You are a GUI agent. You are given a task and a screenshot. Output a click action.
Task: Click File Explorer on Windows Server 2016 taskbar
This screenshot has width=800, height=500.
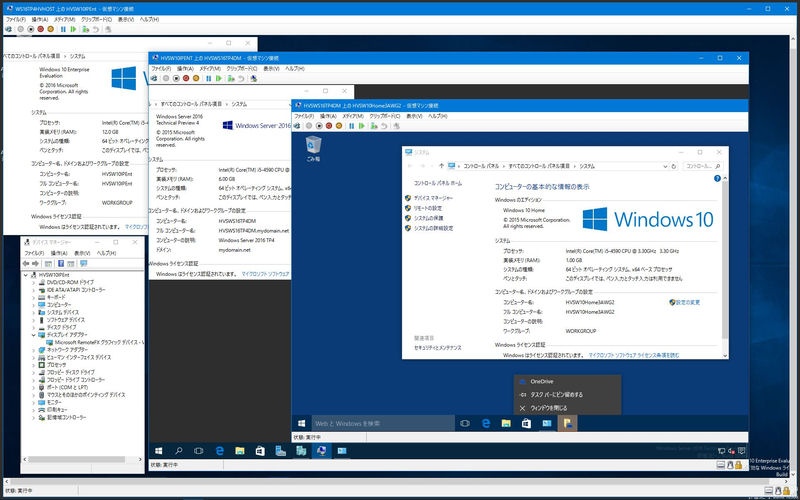[x=239, y=451]
